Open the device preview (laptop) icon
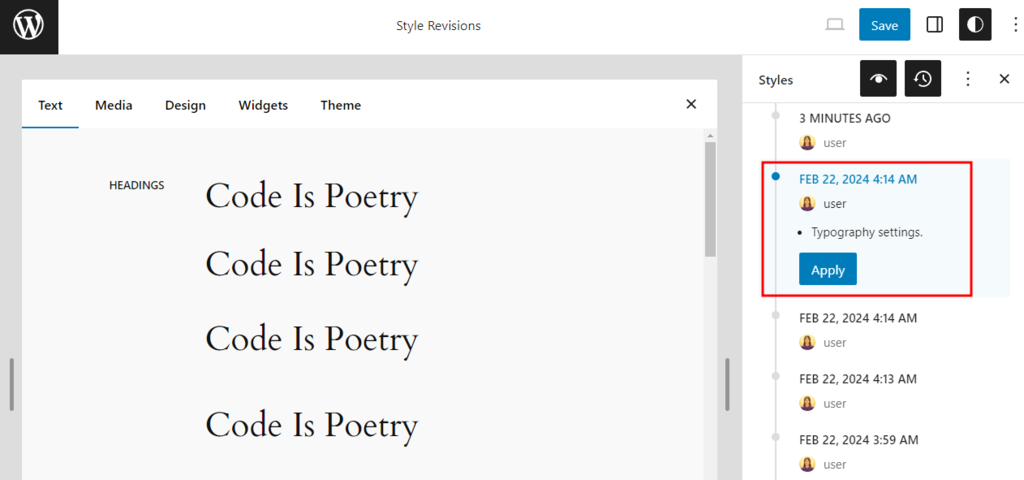This screenshot has width=1024, height=480. (835, 25)
